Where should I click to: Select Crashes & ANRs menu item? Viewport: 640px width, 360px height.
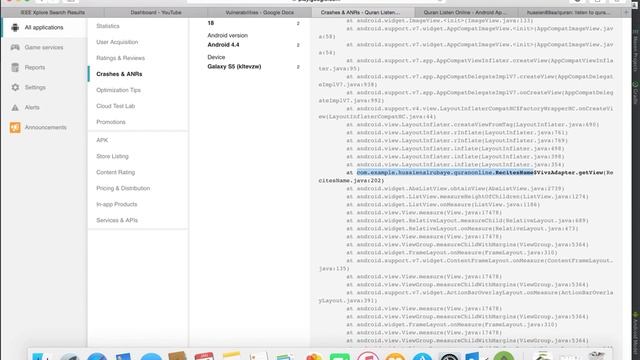tap(119, 74)
